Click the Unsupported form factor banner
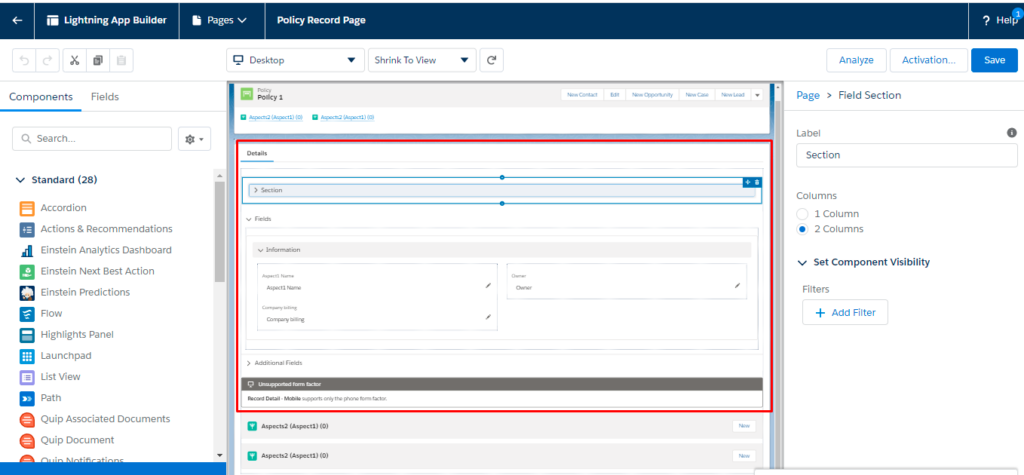1024x475 pixels. coord(502,384)
